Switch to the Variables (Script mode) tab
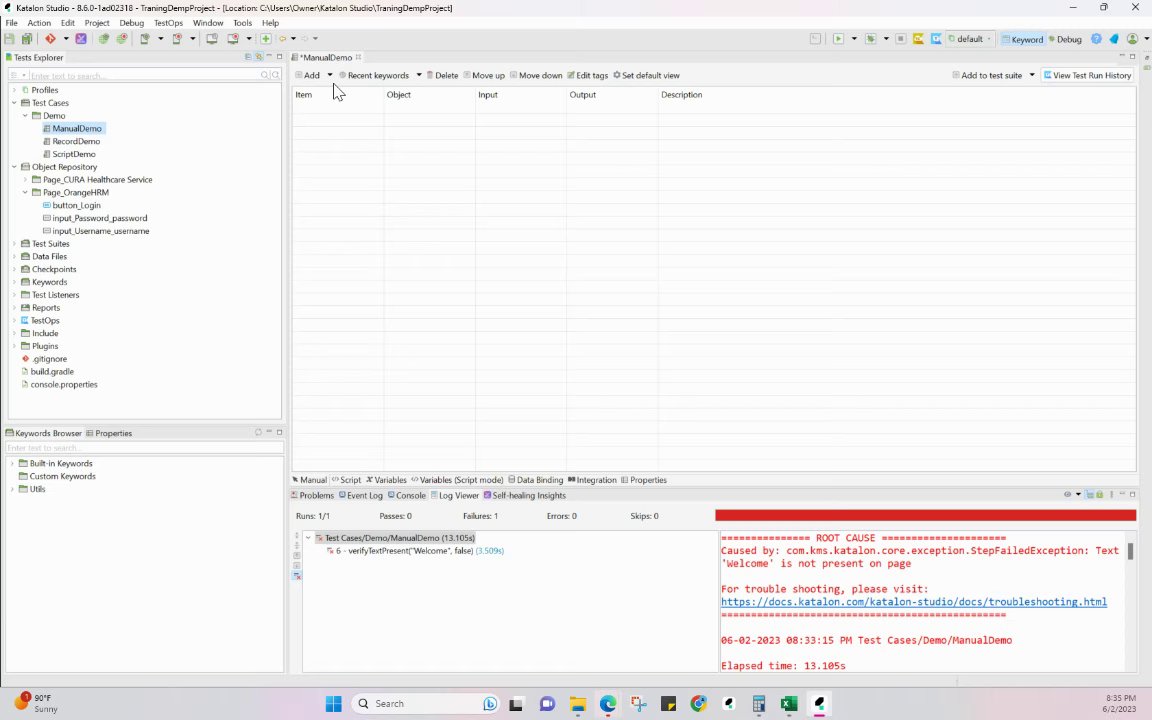This screenshot has height=720, width=1152. point(457,480)
